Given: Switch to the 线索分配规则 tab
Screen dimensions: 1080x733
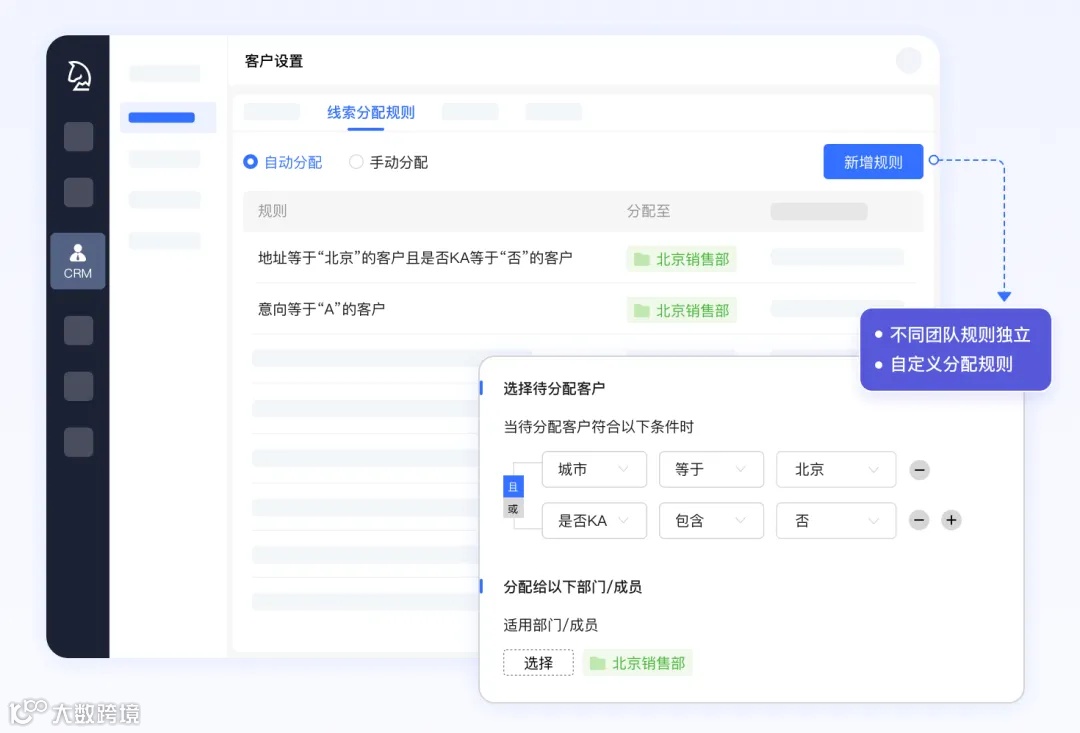Looking at the screenshot, I should click(x=370, y=114).
